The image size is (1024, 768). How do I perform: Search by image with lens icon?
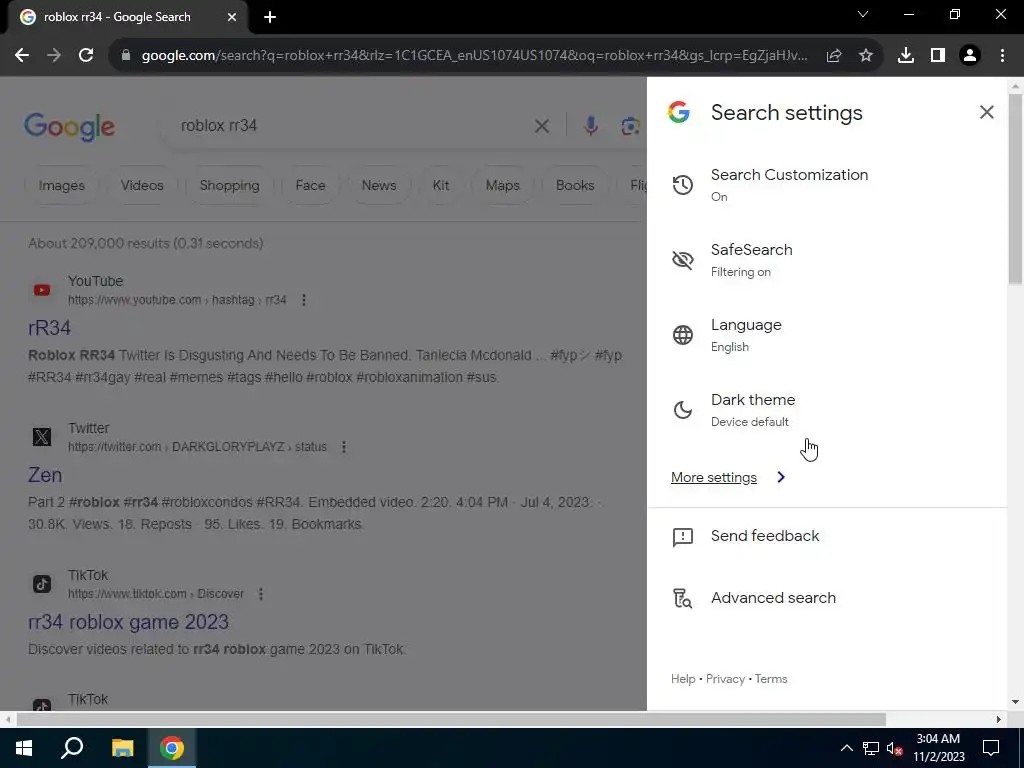tap(630, 126)
